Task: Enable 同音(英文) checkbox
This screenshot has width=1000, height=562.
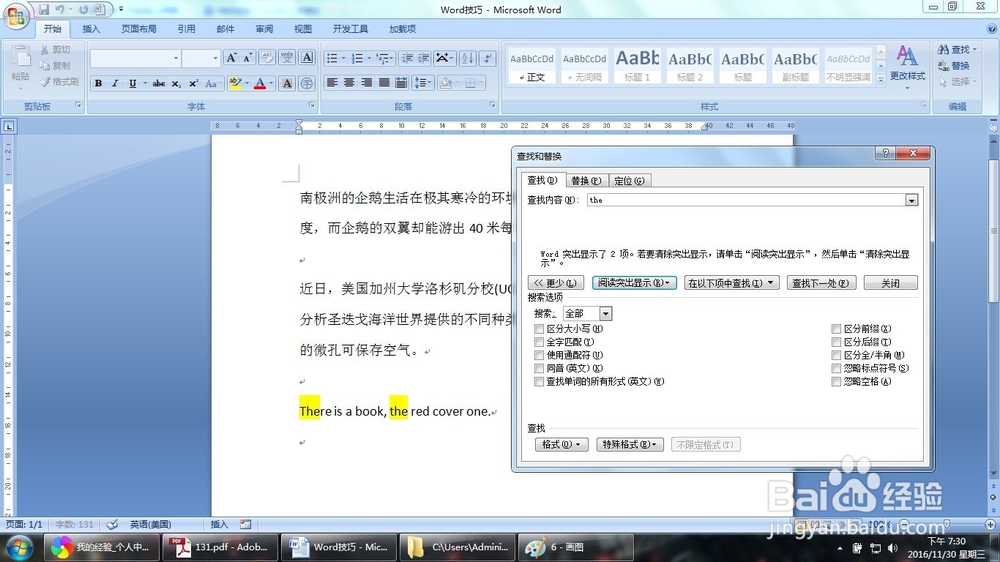Action: (539, 368)
